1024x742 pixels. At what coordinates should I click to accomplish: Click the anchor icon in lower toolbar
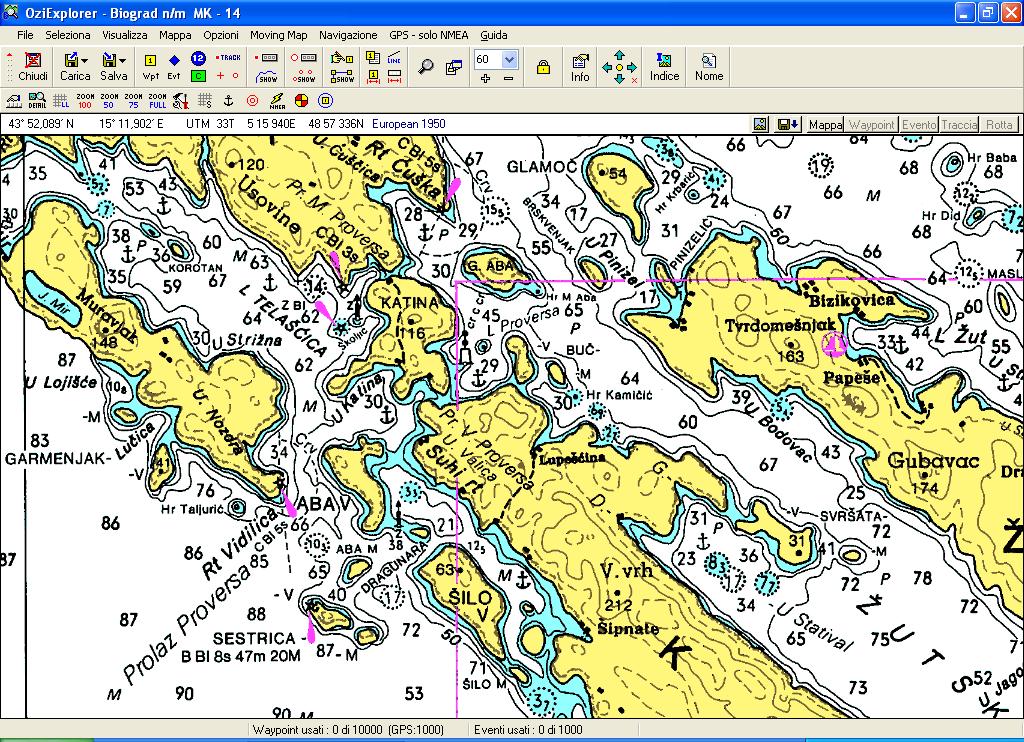(228, 101)
